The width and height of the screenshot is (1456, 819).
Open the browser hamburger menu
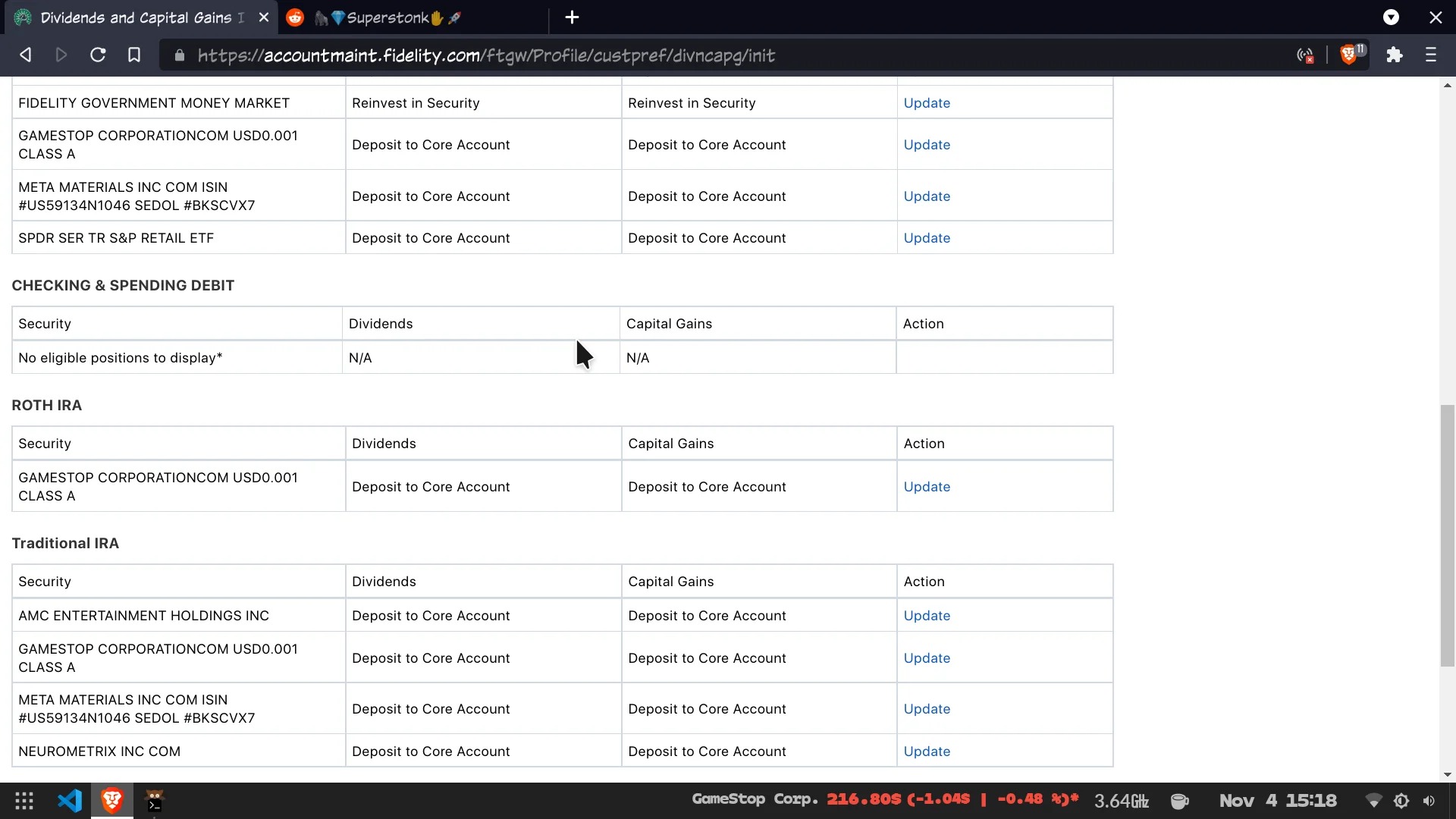pos(1430,55)
